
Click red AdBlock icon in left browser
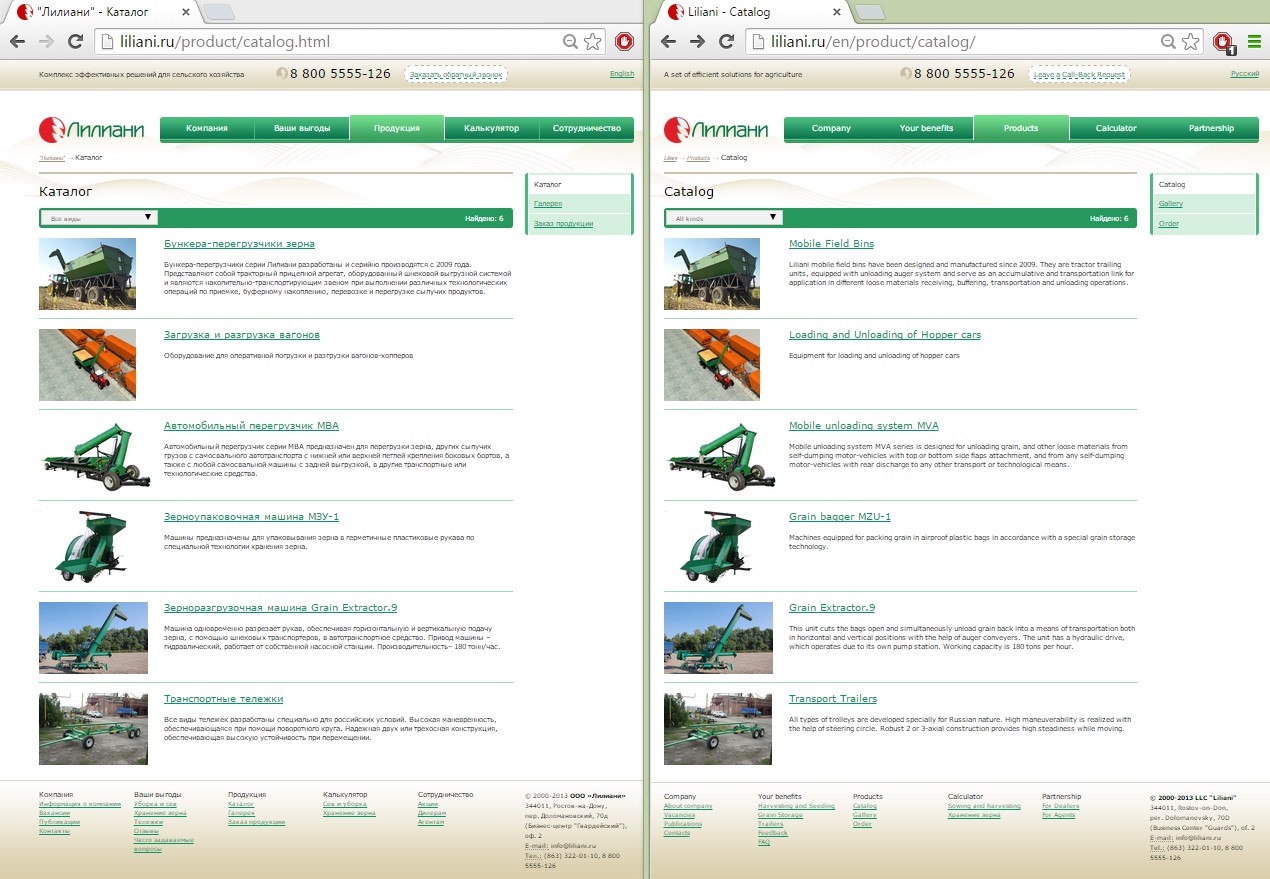click(625, 42)
